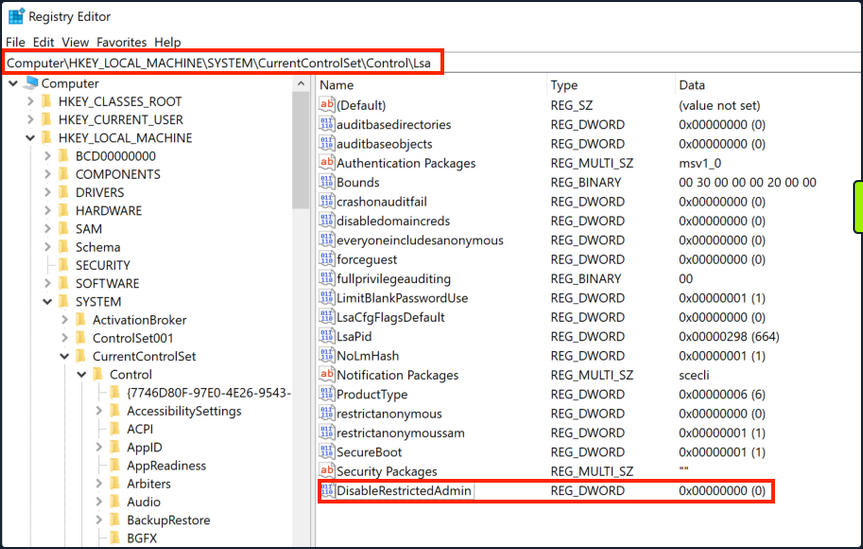Select the ControlSet001 key
Viewport: 863px width, 549px height.
133,338
